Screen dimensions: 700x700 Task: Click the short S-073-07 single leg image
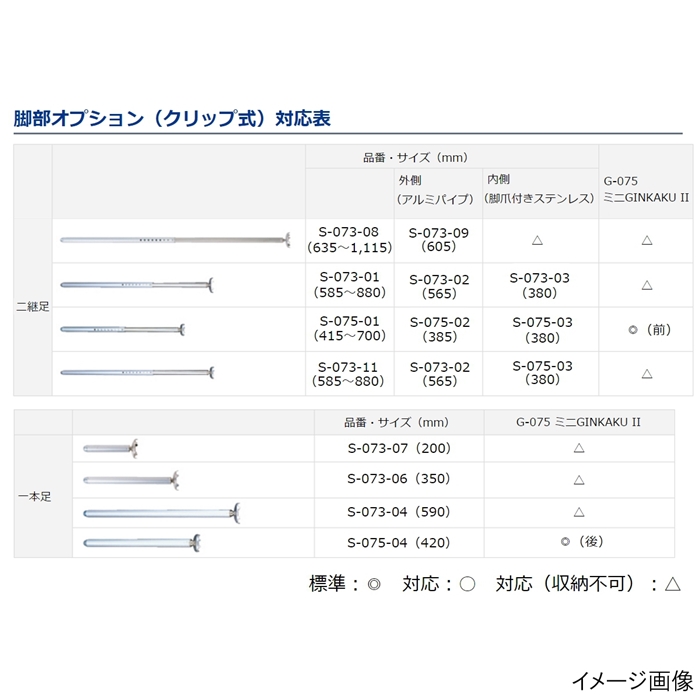coord(110,448)
